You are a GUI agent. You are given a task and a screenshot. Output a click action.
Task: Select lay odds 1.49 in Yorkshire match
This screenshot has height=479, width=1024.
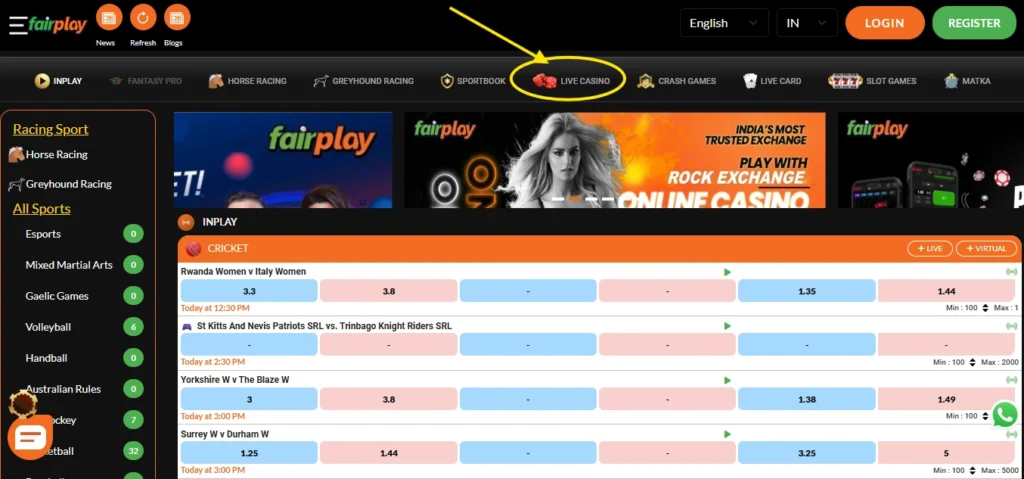click(946, 399)
